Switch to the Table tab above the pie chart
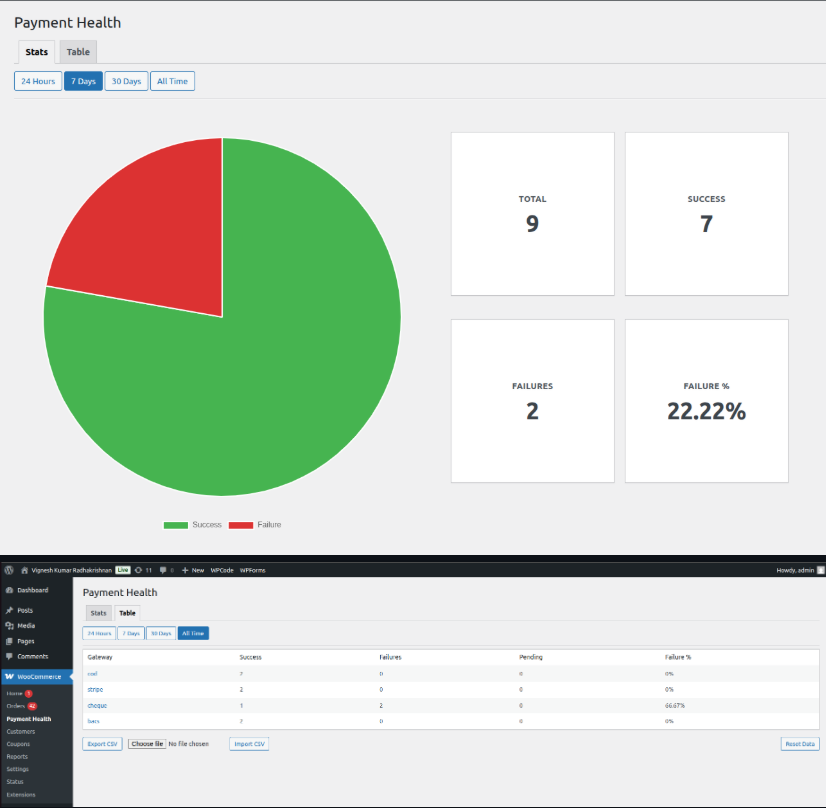Image resolution: width=826 pixels, height=808 pixels. tap(78, 52)
